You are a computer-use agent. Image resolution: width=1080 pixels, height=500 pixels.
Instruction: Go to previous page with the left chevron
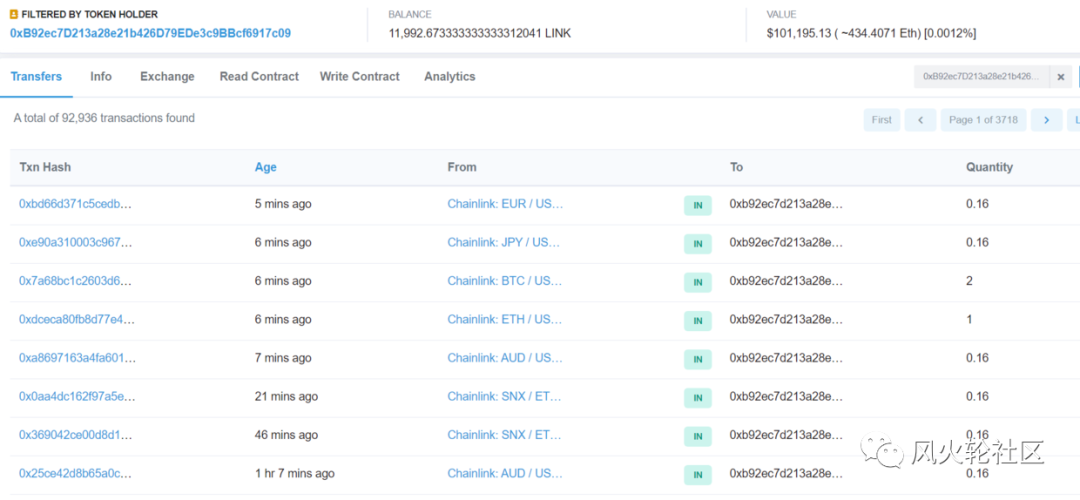920,120
